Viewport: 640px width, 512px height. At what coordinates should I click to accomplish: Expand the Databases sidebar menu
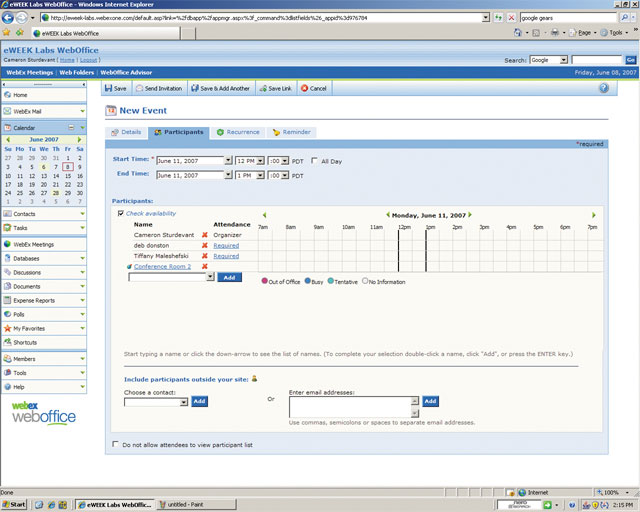click(x=82, y=258)
